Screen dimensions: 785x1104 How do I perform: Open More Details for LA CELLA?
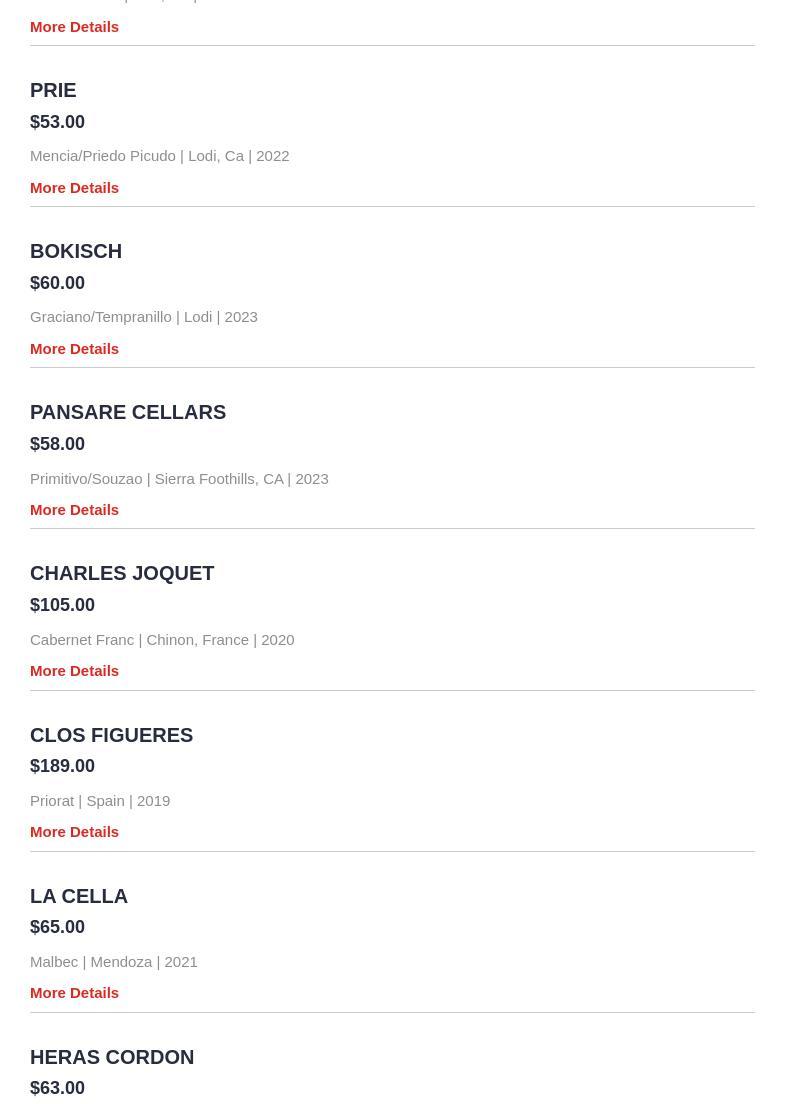74,993
